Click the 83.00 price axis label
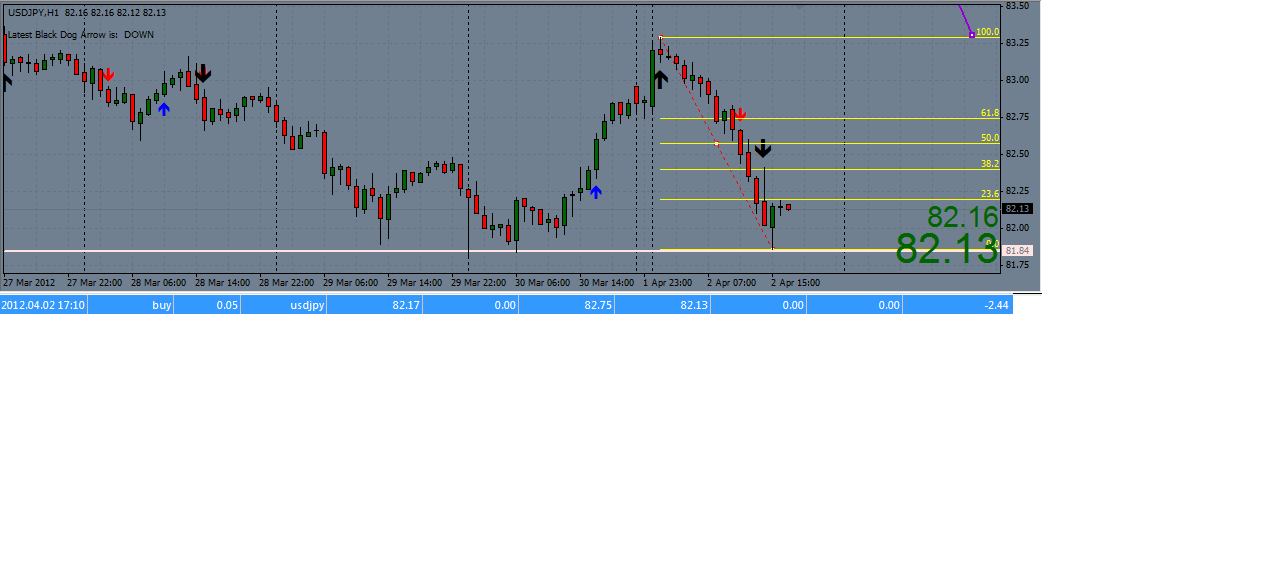 1018,80
